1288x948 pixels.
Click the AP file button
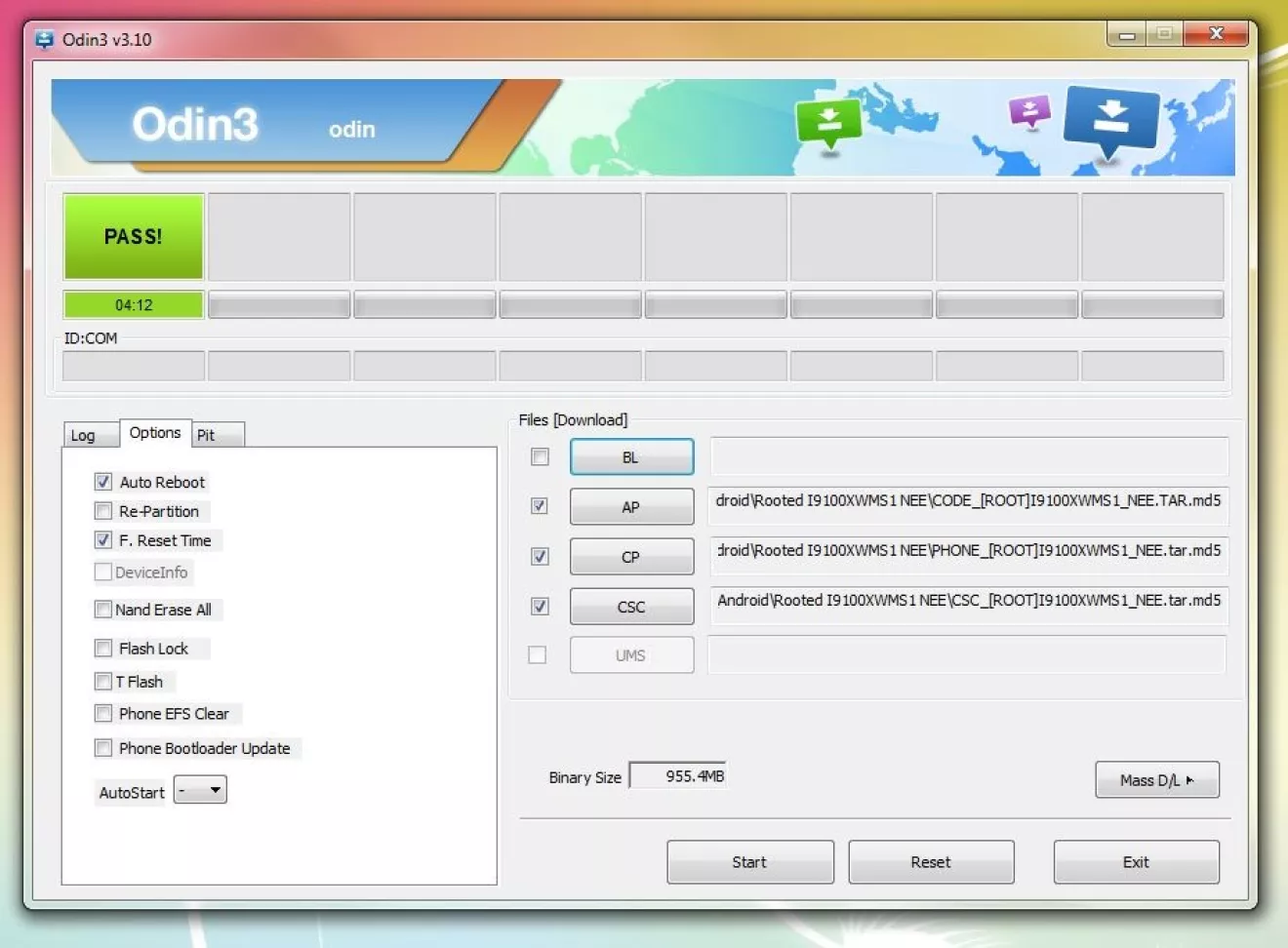[x=631, y=507]
